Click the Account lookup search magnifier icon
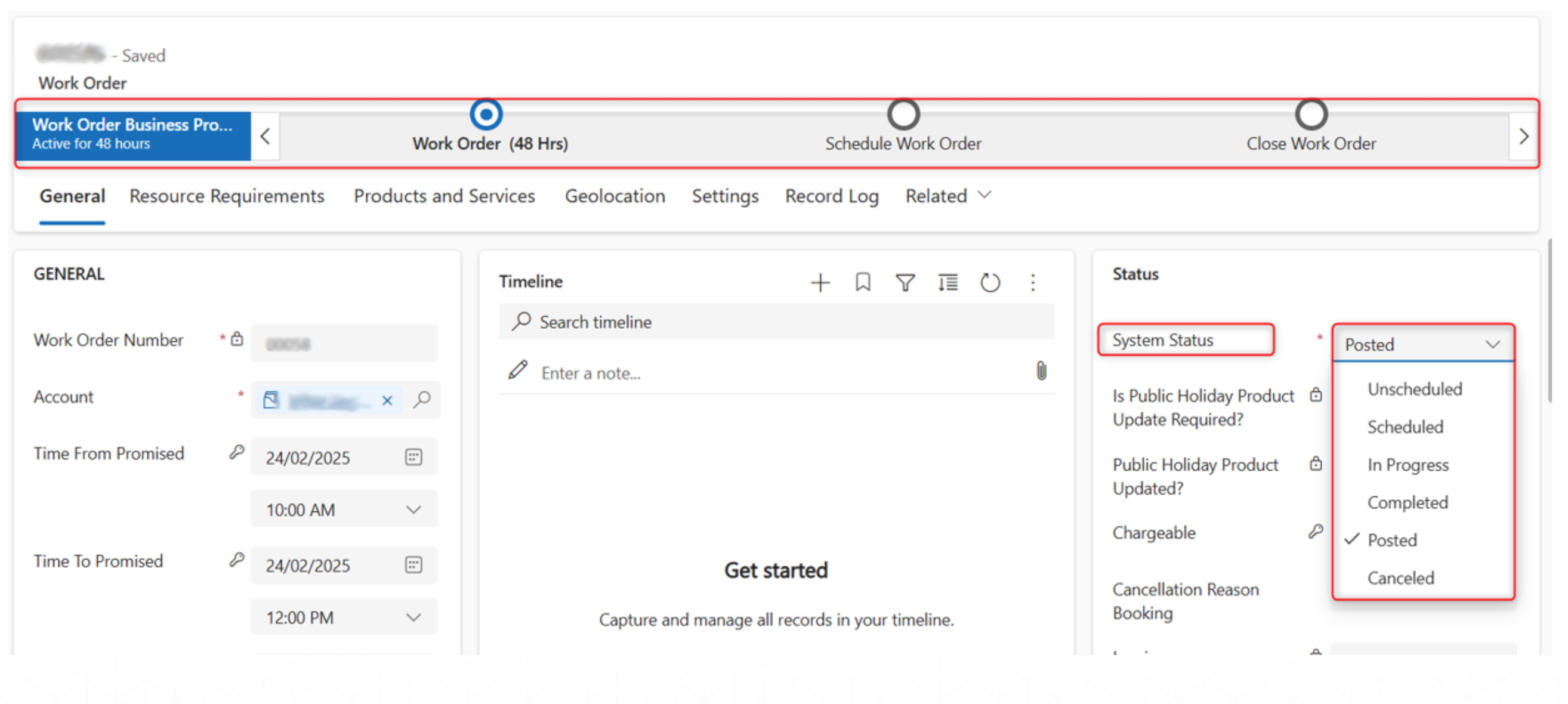Screen dimensions: 1568x704 pos(422,400)
